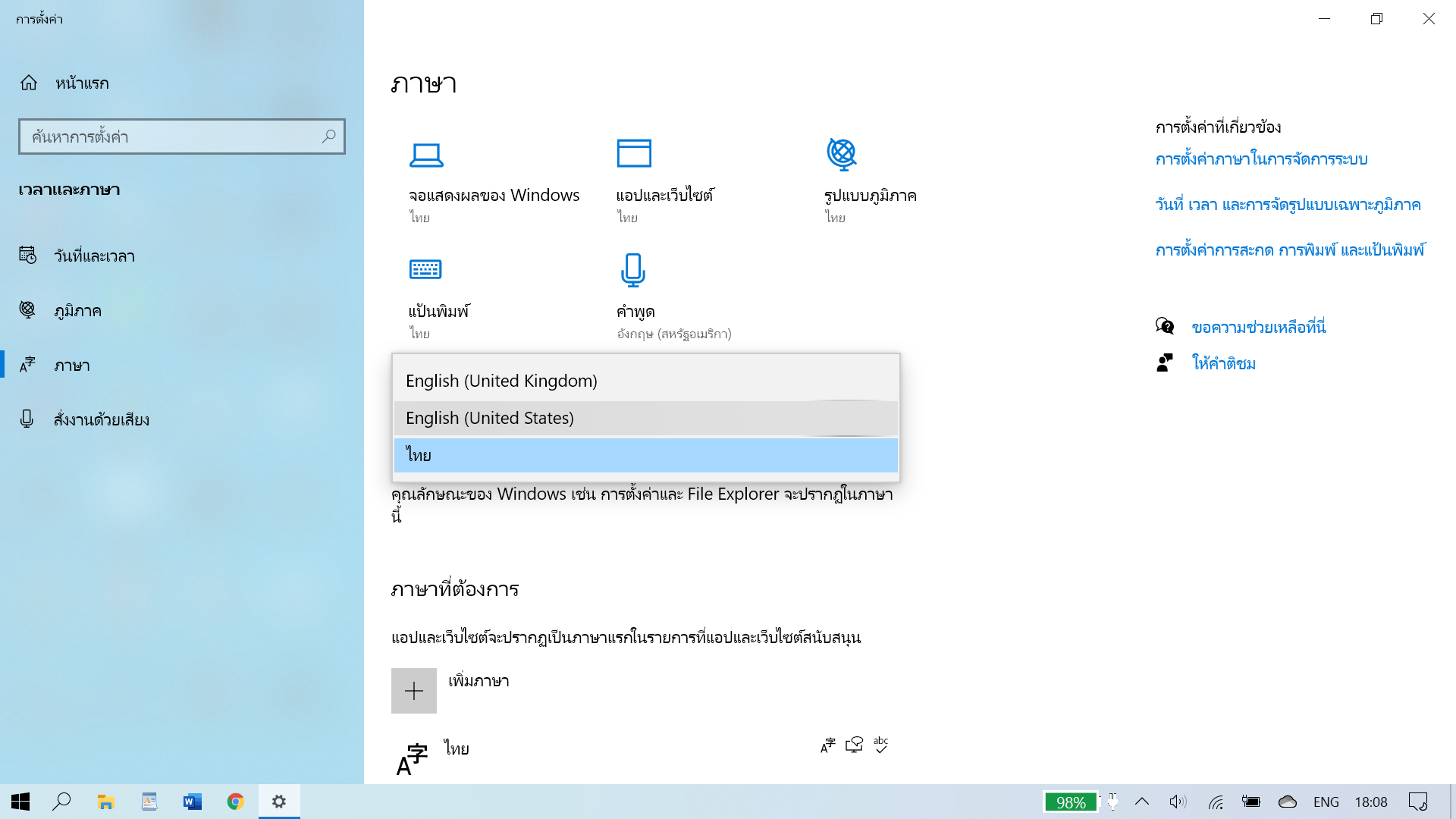1456x819 pixels.
Task: Click the date and time calendar icon
Action: click(28, 256)
